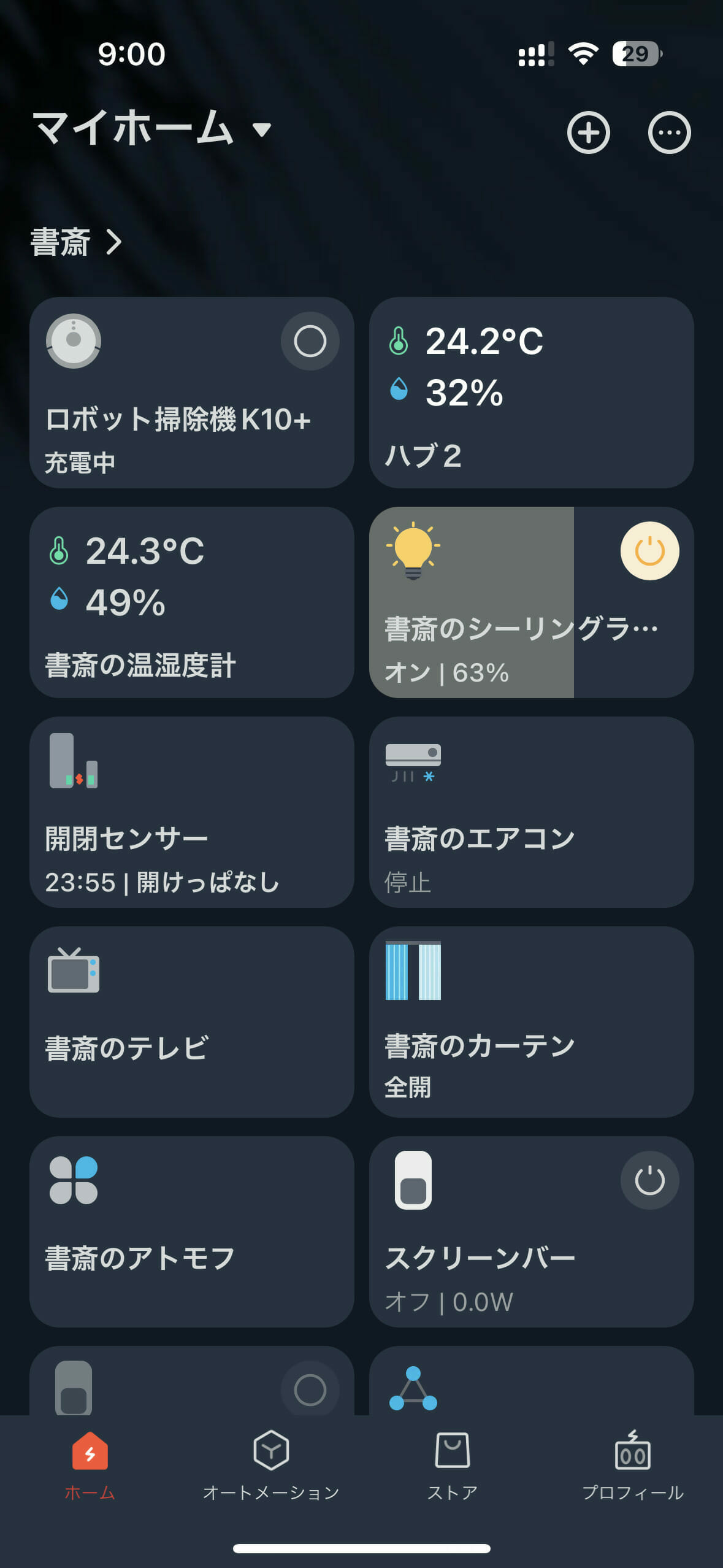Screen dimensions: 723x1568
Task: Tap the air conditioner icon
Action: (413, 762)
